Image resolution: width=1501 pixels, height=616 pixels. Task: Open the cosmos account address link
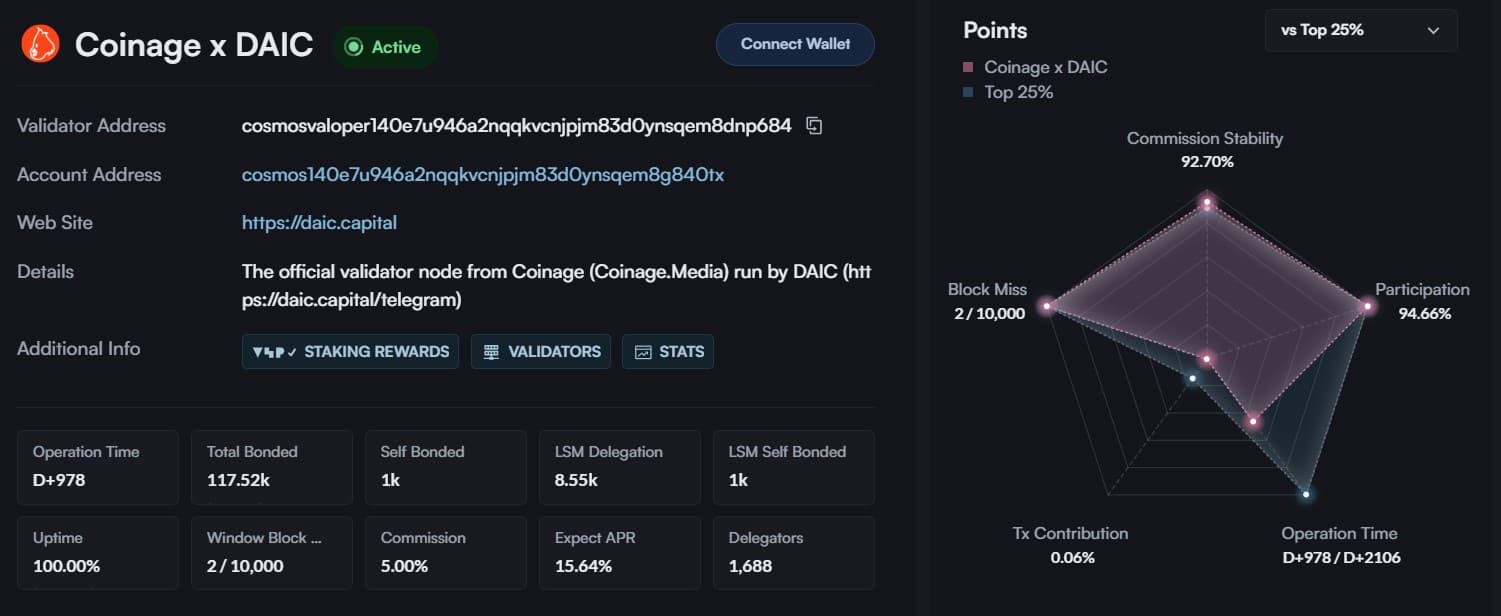pyautogui.click(x=482, y=175)
